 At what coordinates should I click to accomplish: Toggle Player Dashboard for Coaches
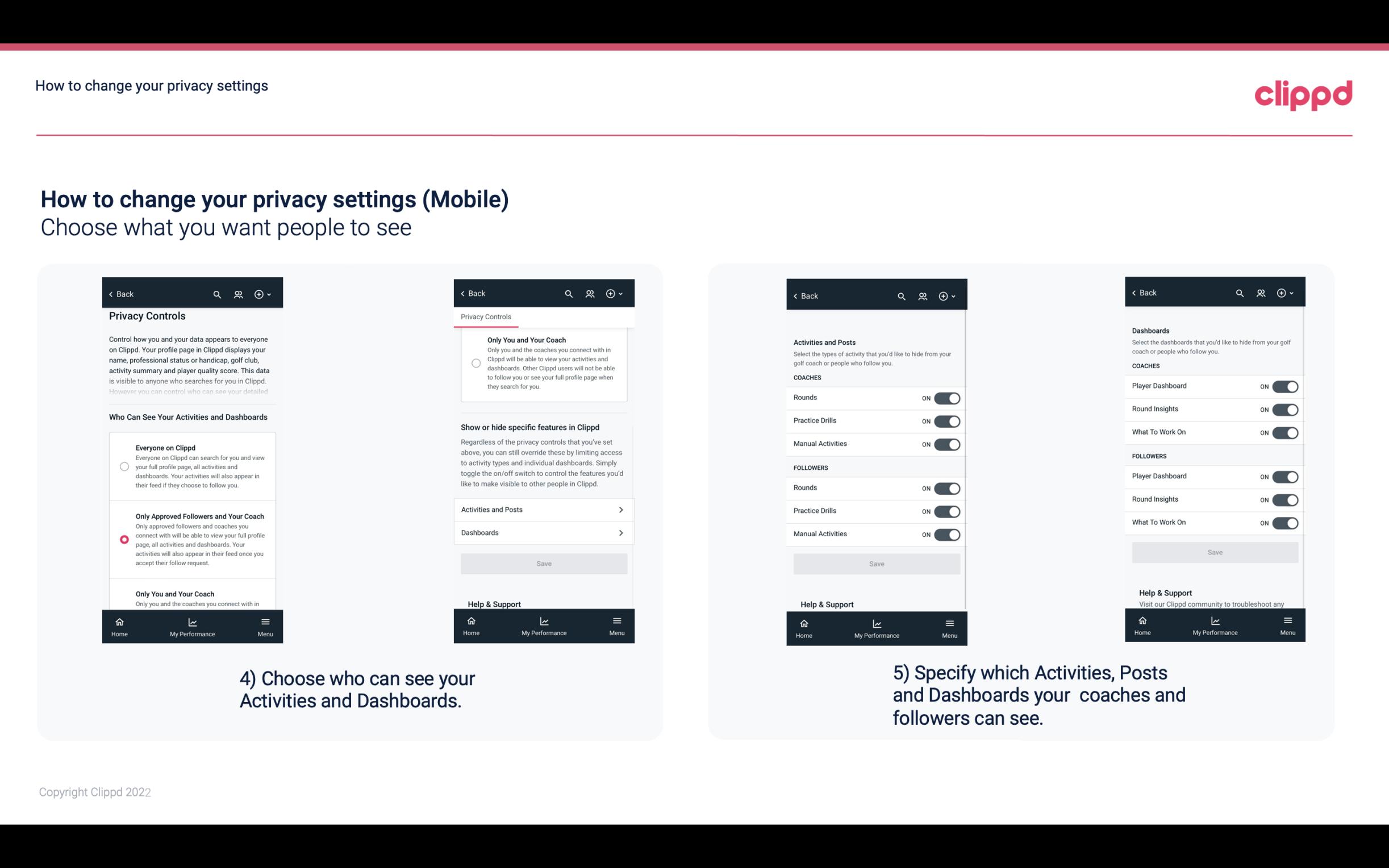click(x=1286, y=386)
